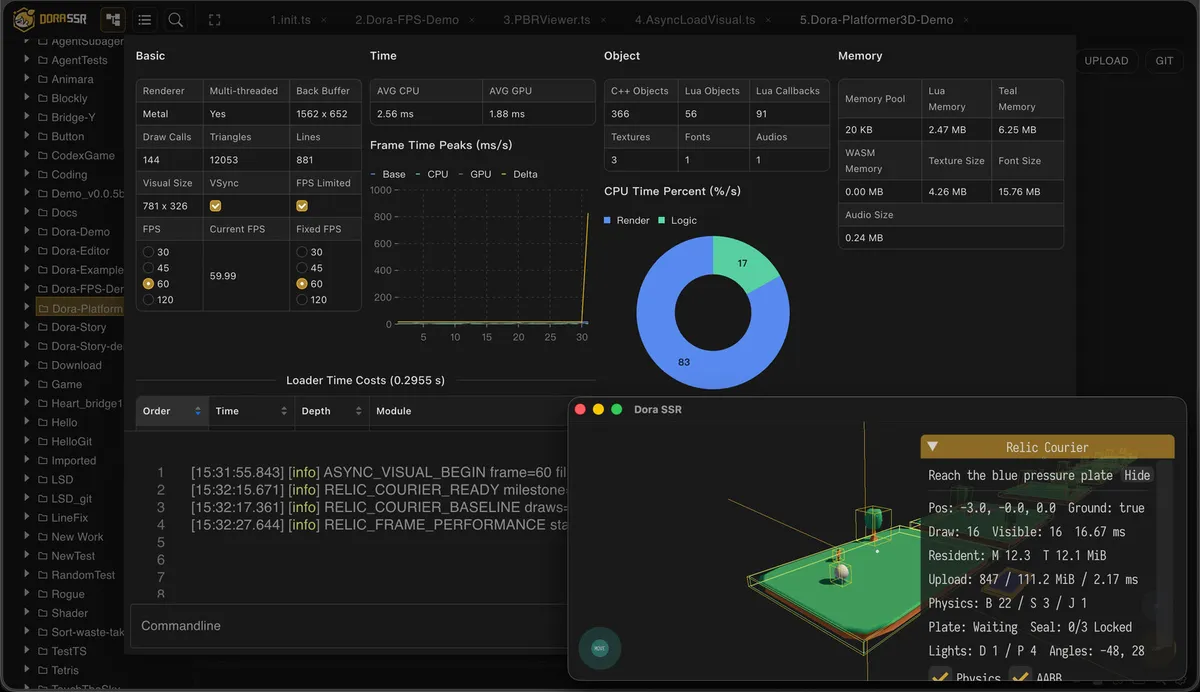Click the sort arrows in the Order column

coord(197,411)
